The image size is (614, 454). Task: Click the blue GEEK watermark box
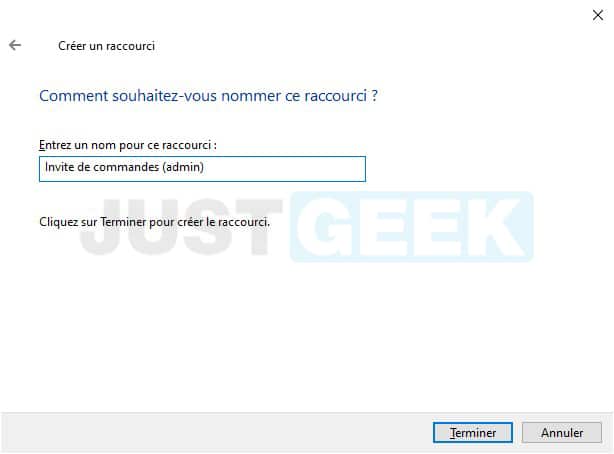pos(412,227)
